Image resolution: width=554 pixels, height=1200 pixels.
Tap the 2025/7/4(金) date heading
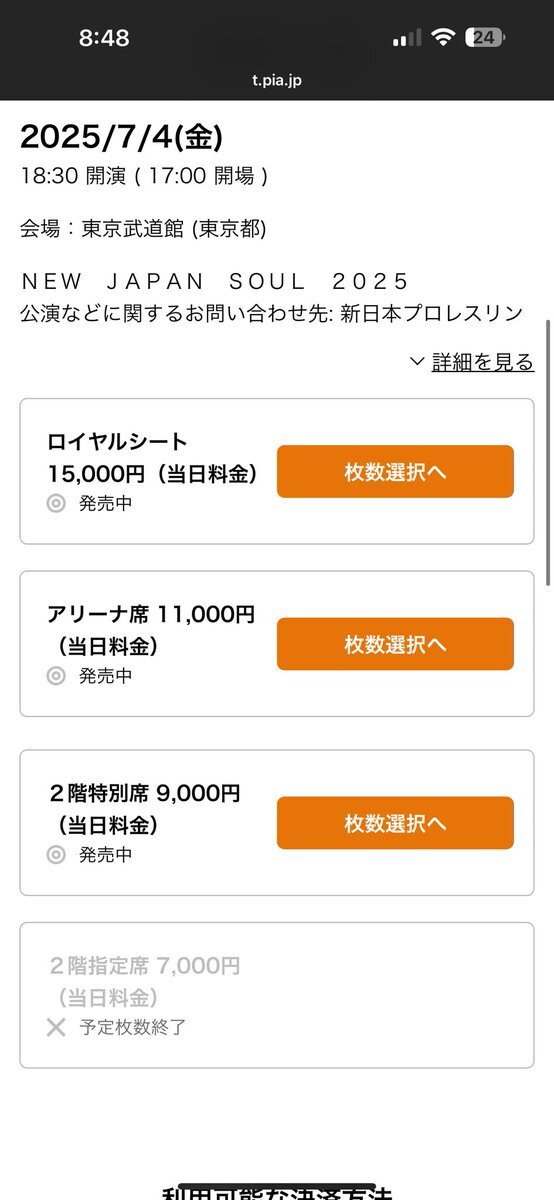(121, 137)
